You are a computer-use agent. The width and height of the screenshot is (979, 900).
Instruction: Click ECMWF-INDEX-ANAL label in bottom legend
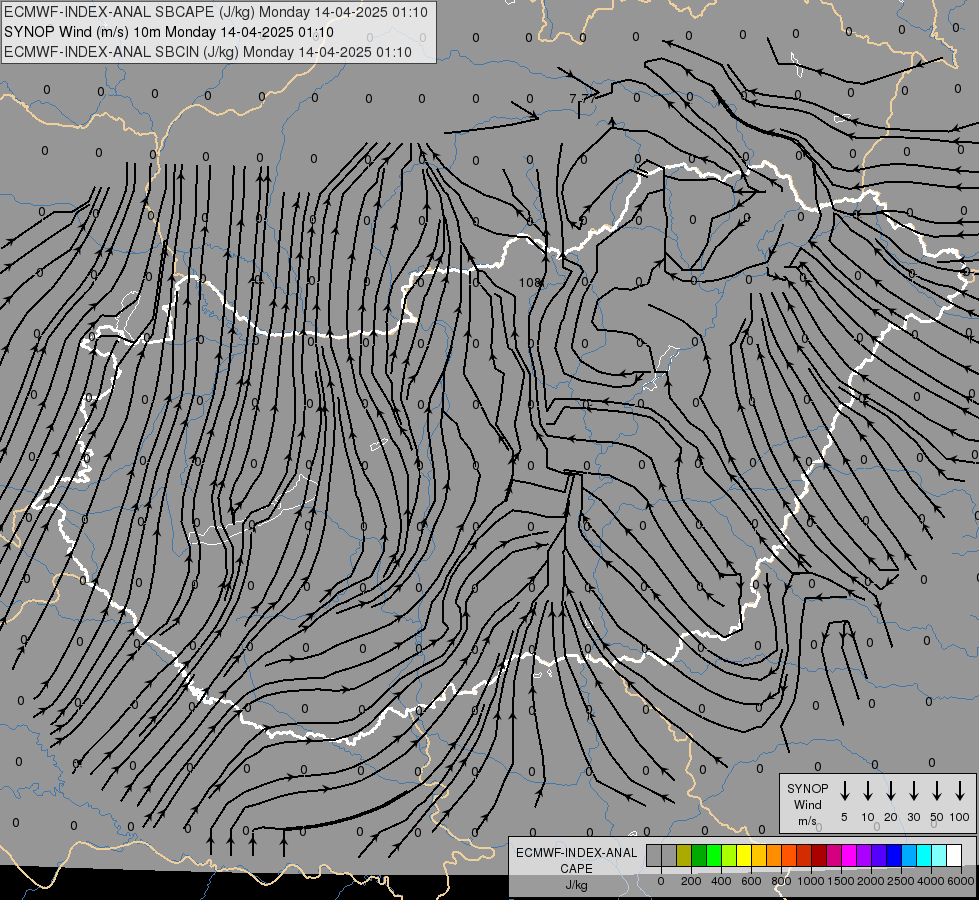click(576, 853)
